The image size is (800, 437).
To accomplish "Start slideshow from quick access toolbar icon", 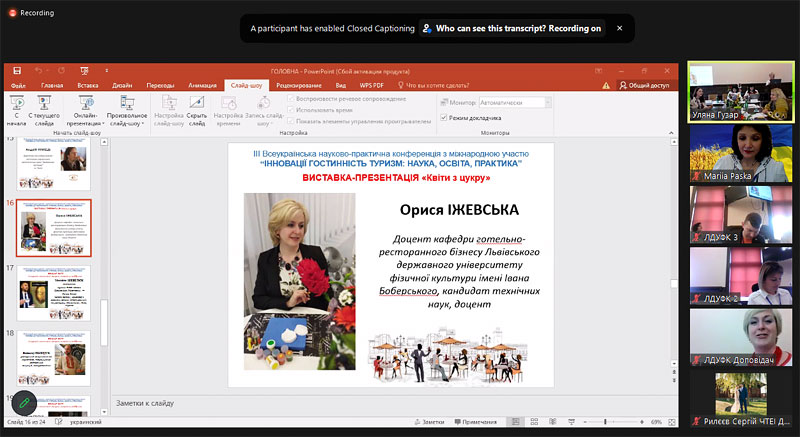I will coord(85,71).
